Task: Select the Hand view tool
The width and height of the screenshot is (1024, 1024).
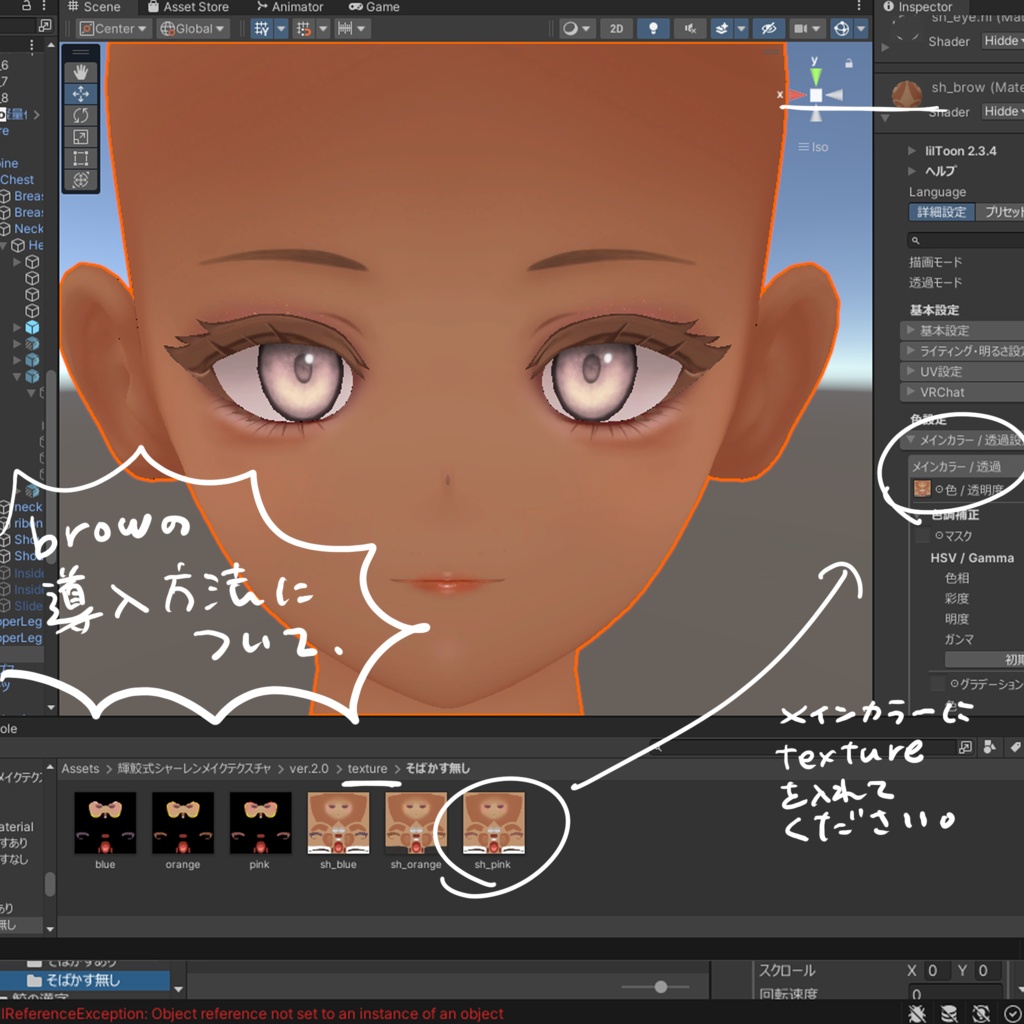Action: (x=80, y=72)
